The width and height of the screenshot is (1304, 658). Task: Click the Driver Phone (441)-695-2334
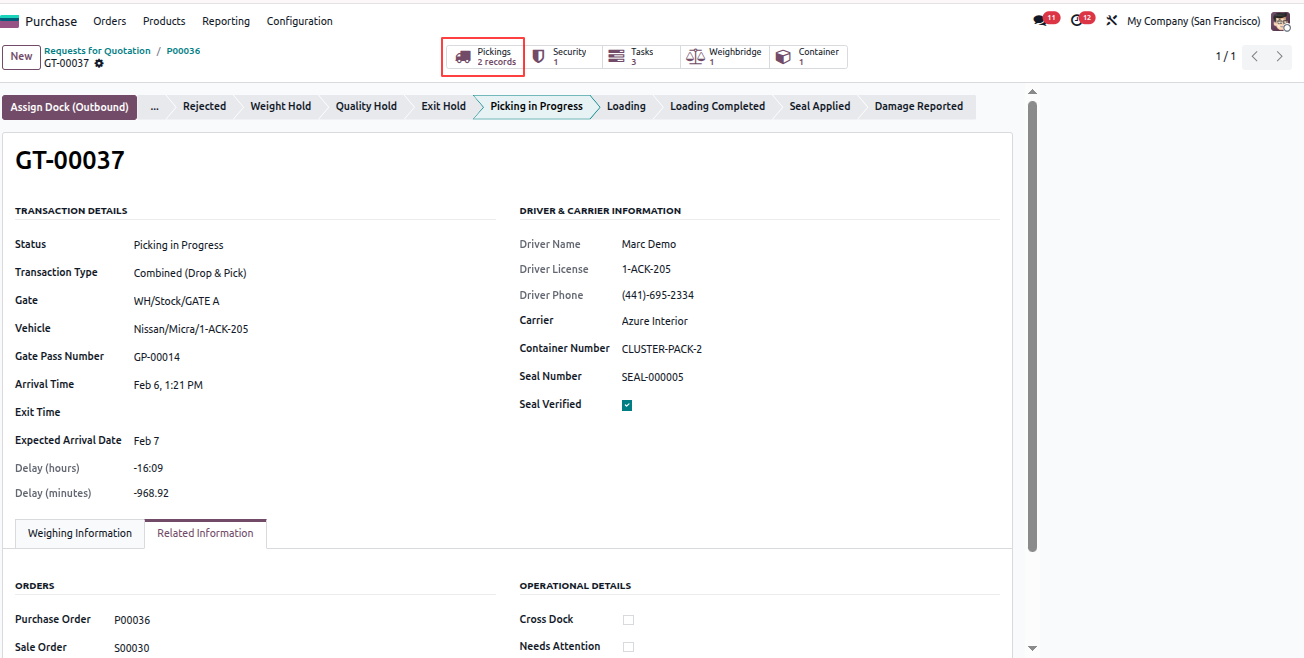coord(658,295)
